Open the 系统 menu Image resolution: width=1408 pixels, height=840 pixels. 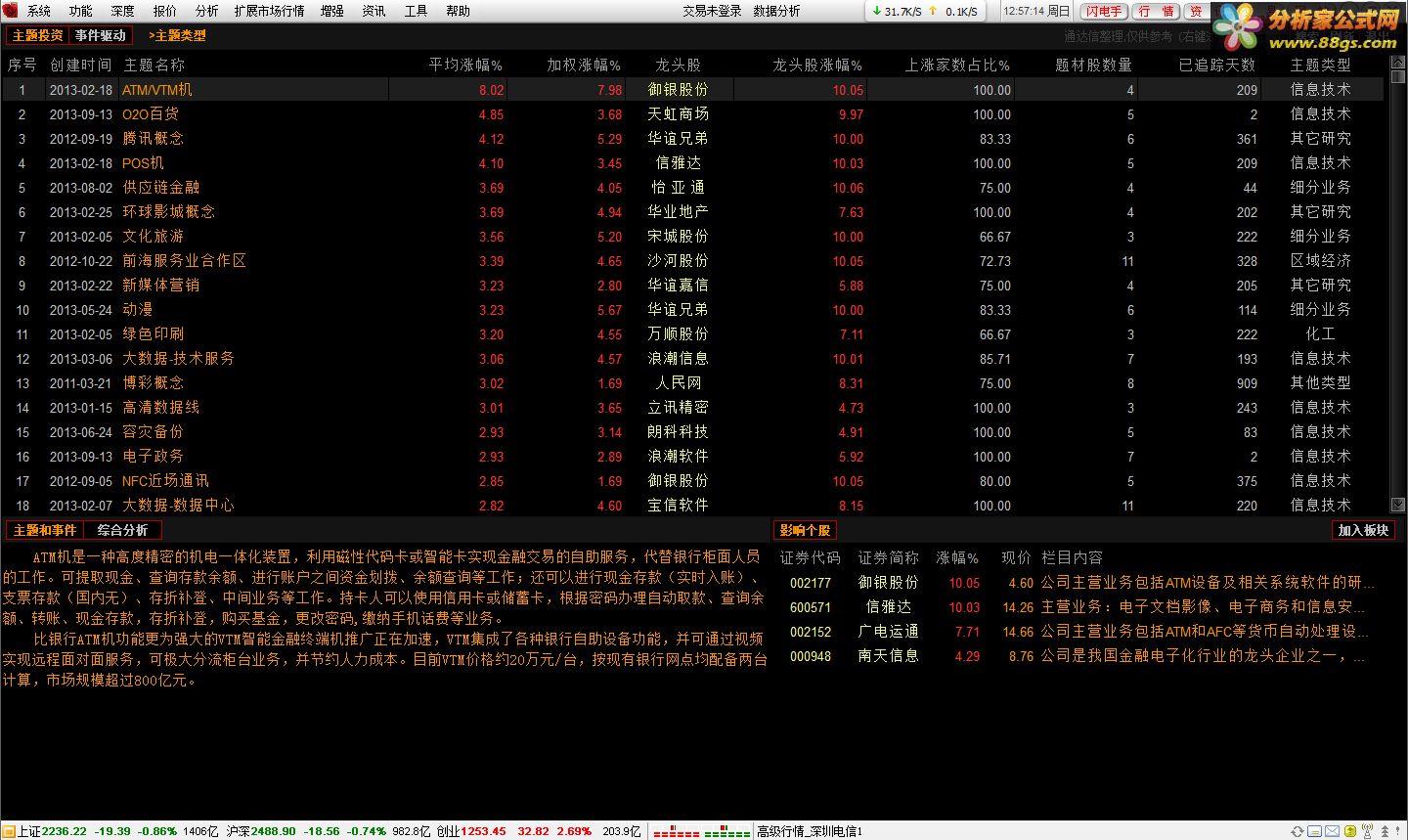pos(39,11)
